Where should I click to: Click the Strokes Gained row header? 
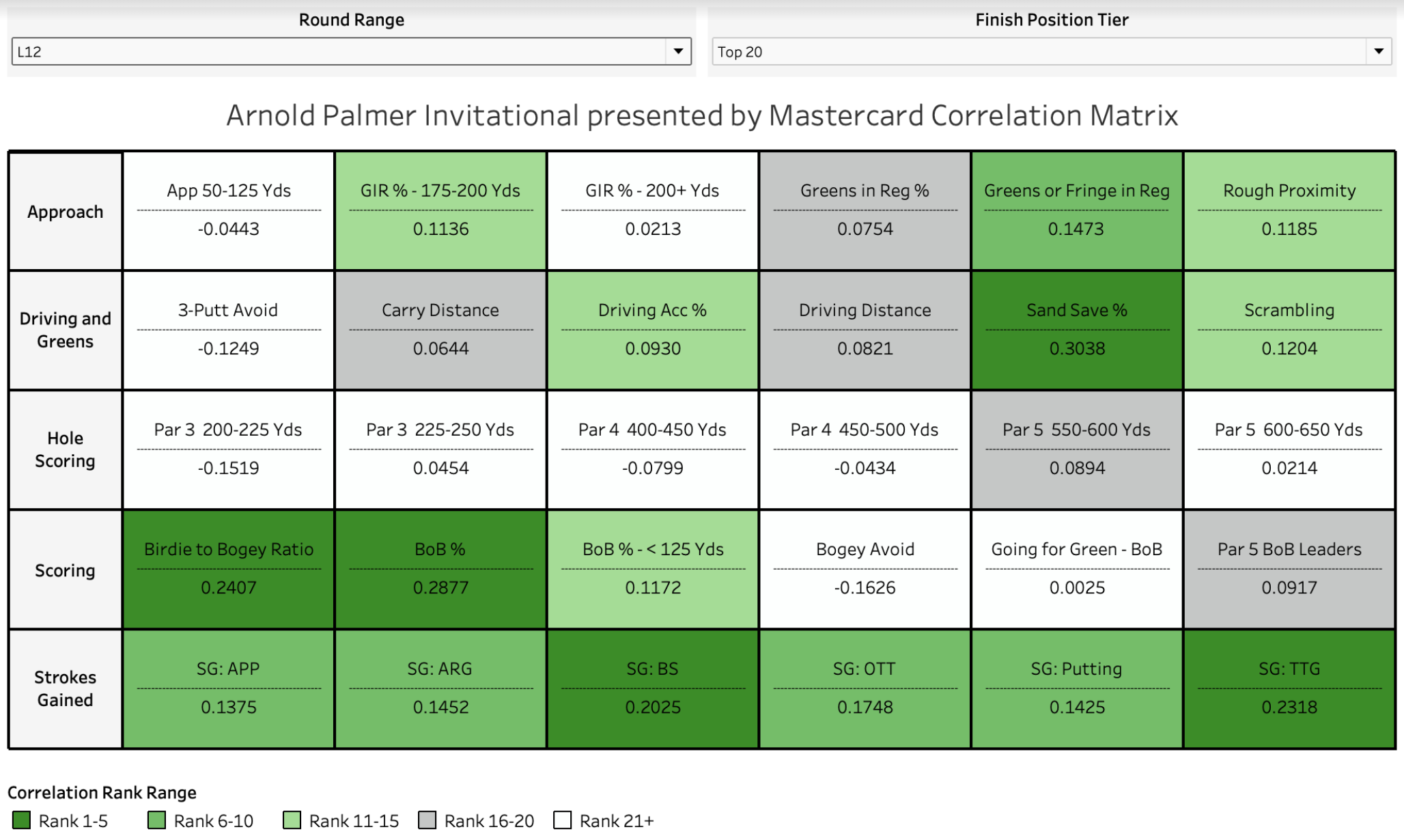66,688
